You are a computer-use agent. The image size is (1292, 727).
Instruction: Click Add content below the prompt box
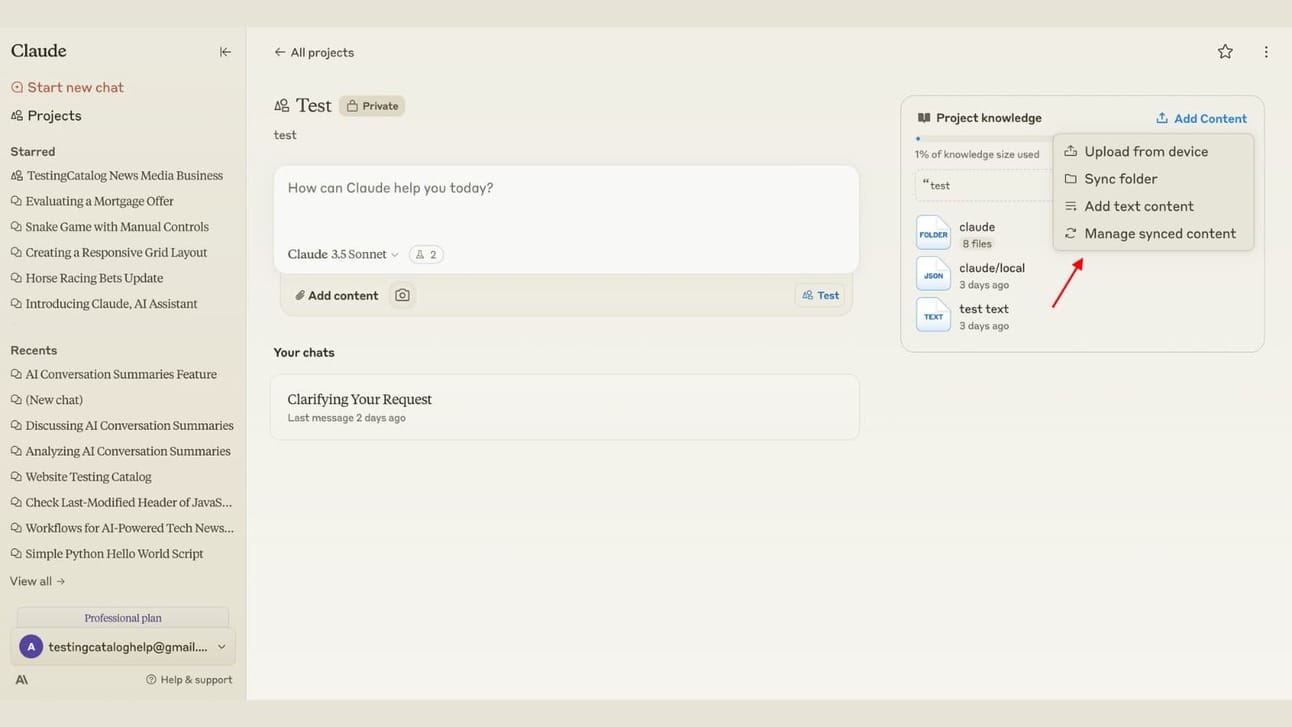(337, 295)
